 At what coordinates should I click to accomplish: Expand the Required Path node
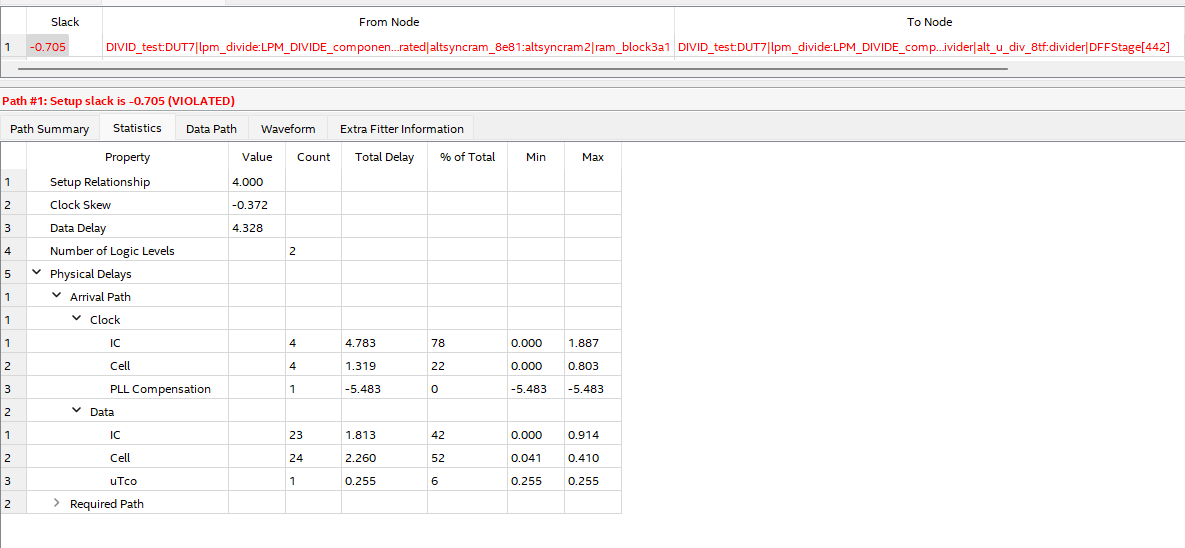pos(57,503)
